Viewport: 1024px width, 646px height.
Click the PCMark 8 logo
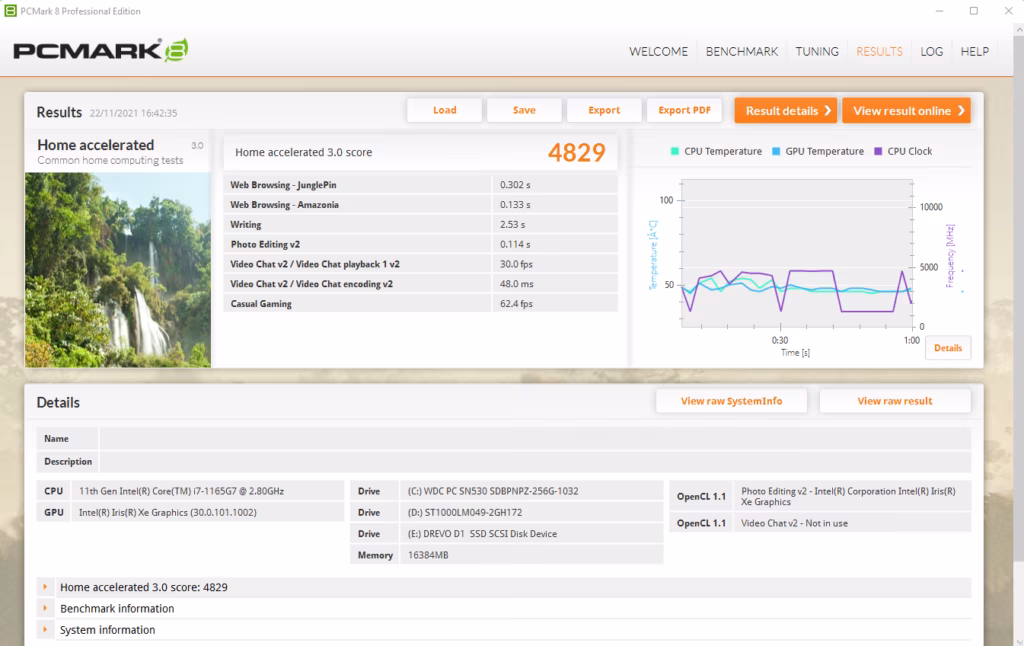[101, 50]
